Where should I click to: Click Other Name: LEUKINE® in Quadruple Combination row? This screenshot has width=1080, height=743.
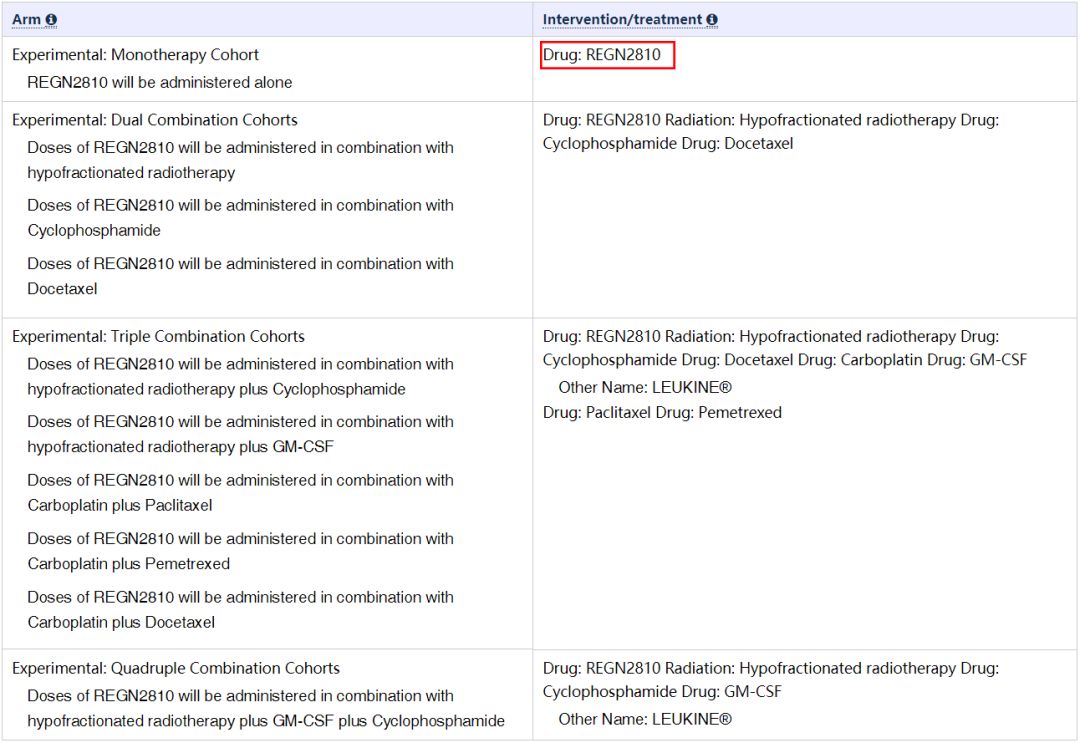coord(645,720)
